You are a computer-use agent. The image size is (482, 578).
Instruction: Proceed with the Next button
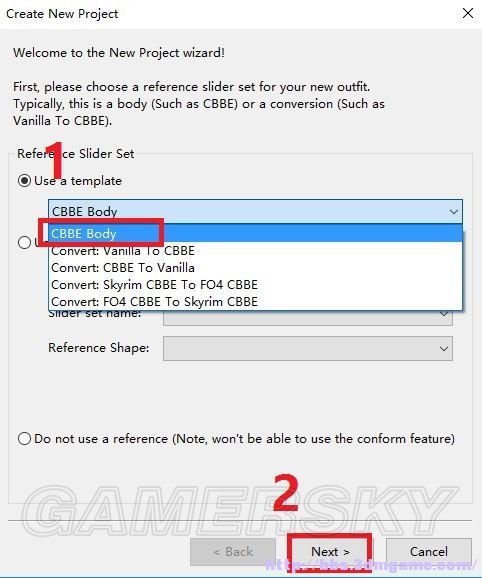pyautogui.click(x=330, y=552)
